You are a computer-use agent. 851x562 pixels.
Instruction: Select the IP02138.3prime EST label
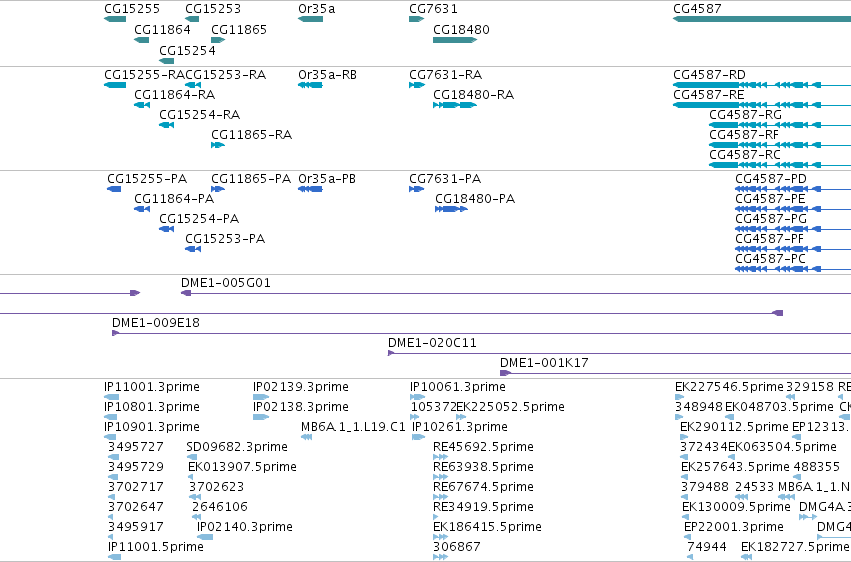[301, 407]
